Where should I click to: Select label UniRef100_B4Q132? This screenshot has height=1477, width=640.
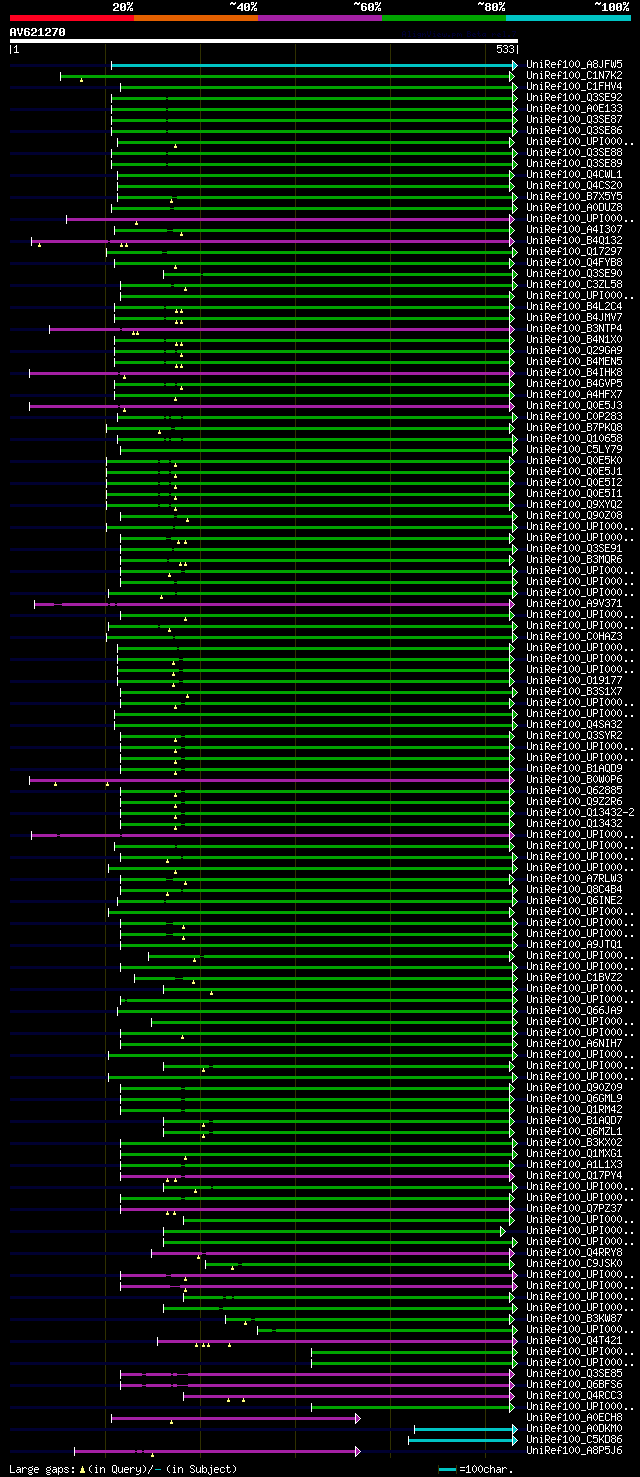point(574,240)
